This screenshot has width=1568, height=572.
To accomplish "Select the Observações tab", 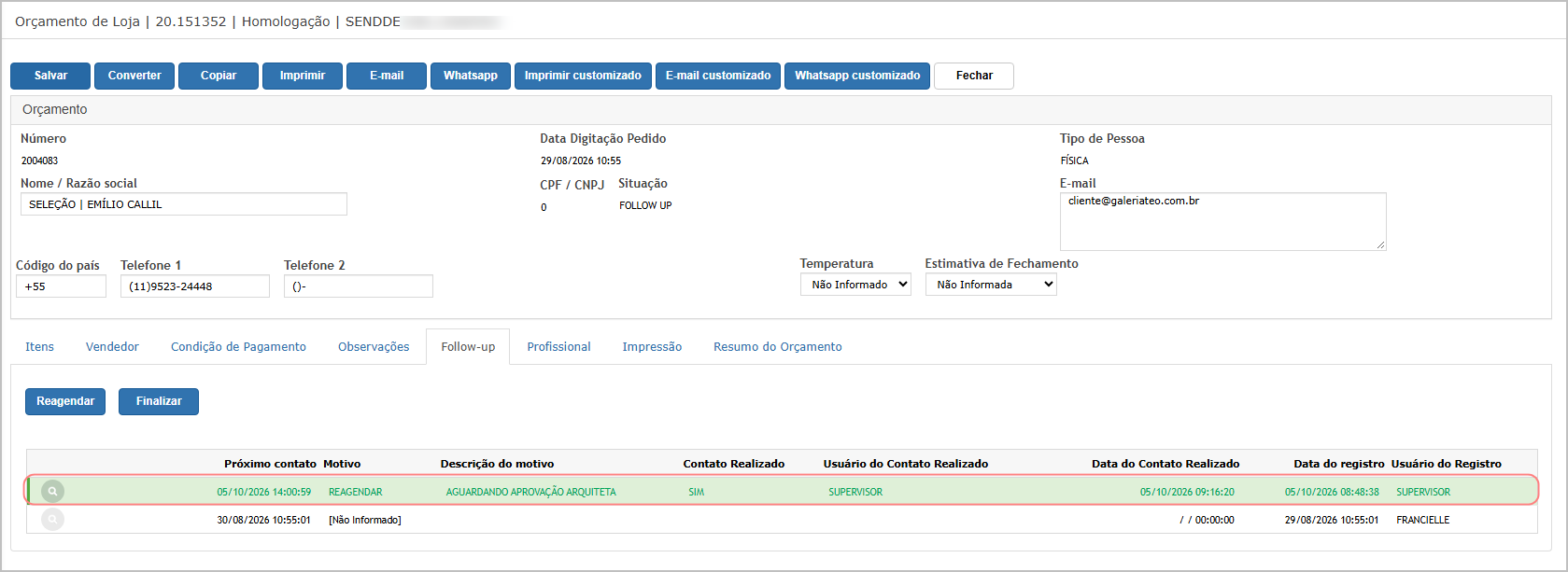I will tap(374, 347).
